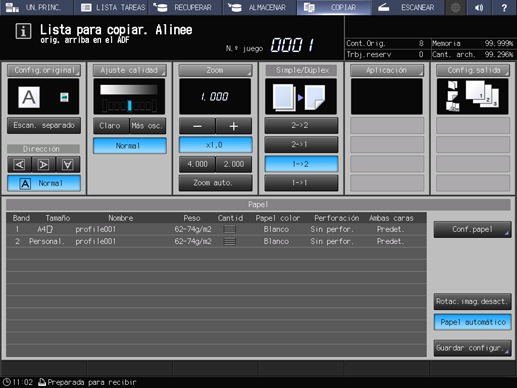Image resolution: width=517 pixels, height=388 pixels.
Task: Click the Perforación column header
Action: (337, 218)
